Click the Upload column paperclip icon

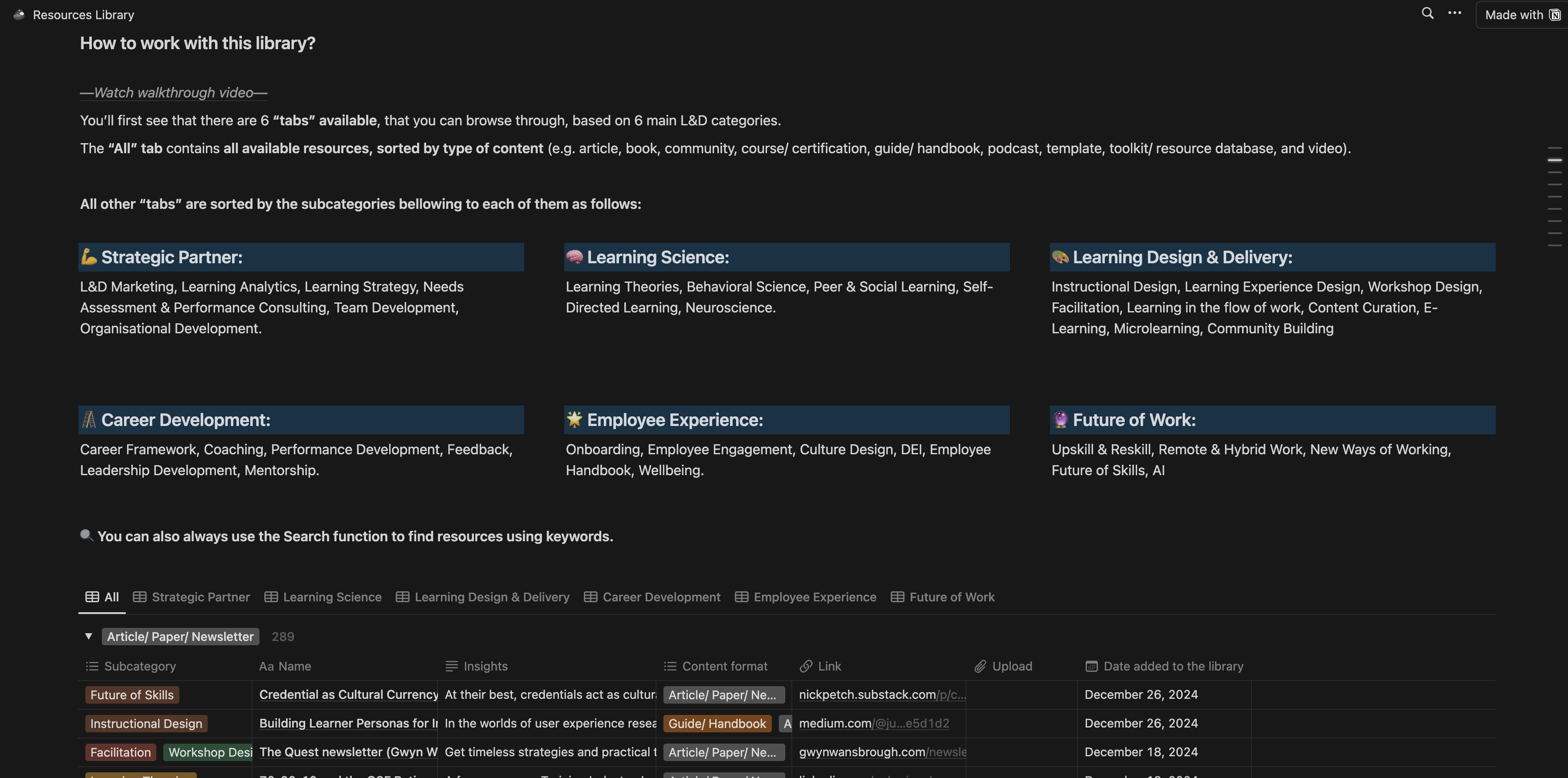coord(979,666)
